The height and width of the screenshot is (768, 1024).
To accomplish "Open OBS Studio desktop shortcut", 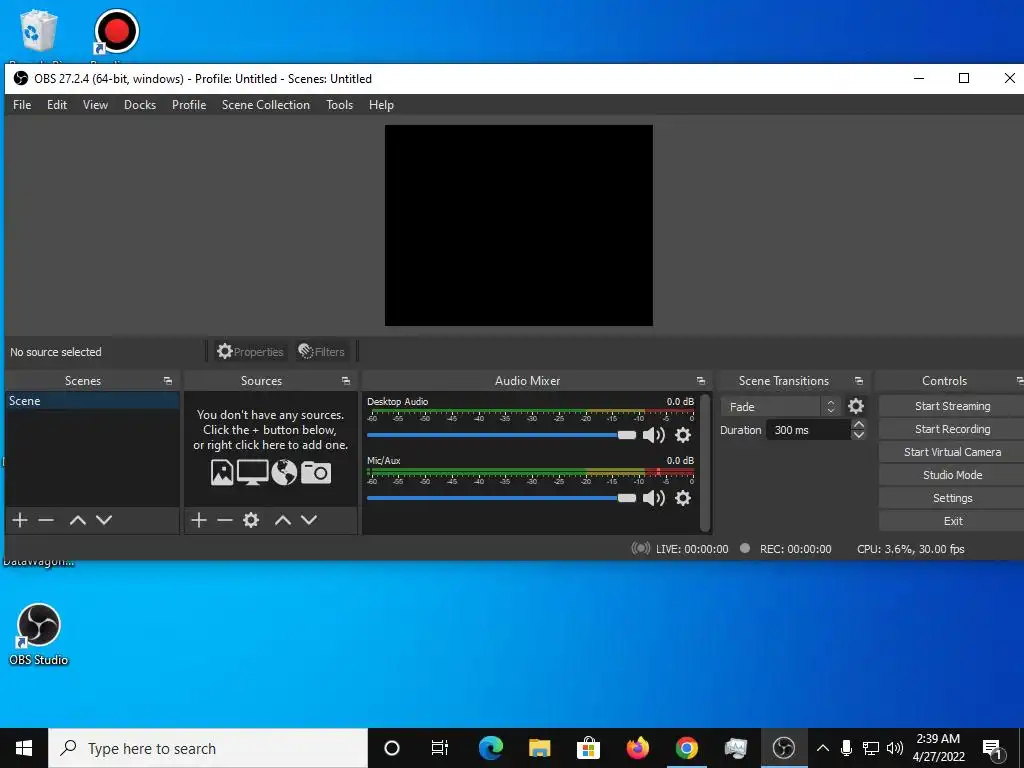I will tap(39, 634).
